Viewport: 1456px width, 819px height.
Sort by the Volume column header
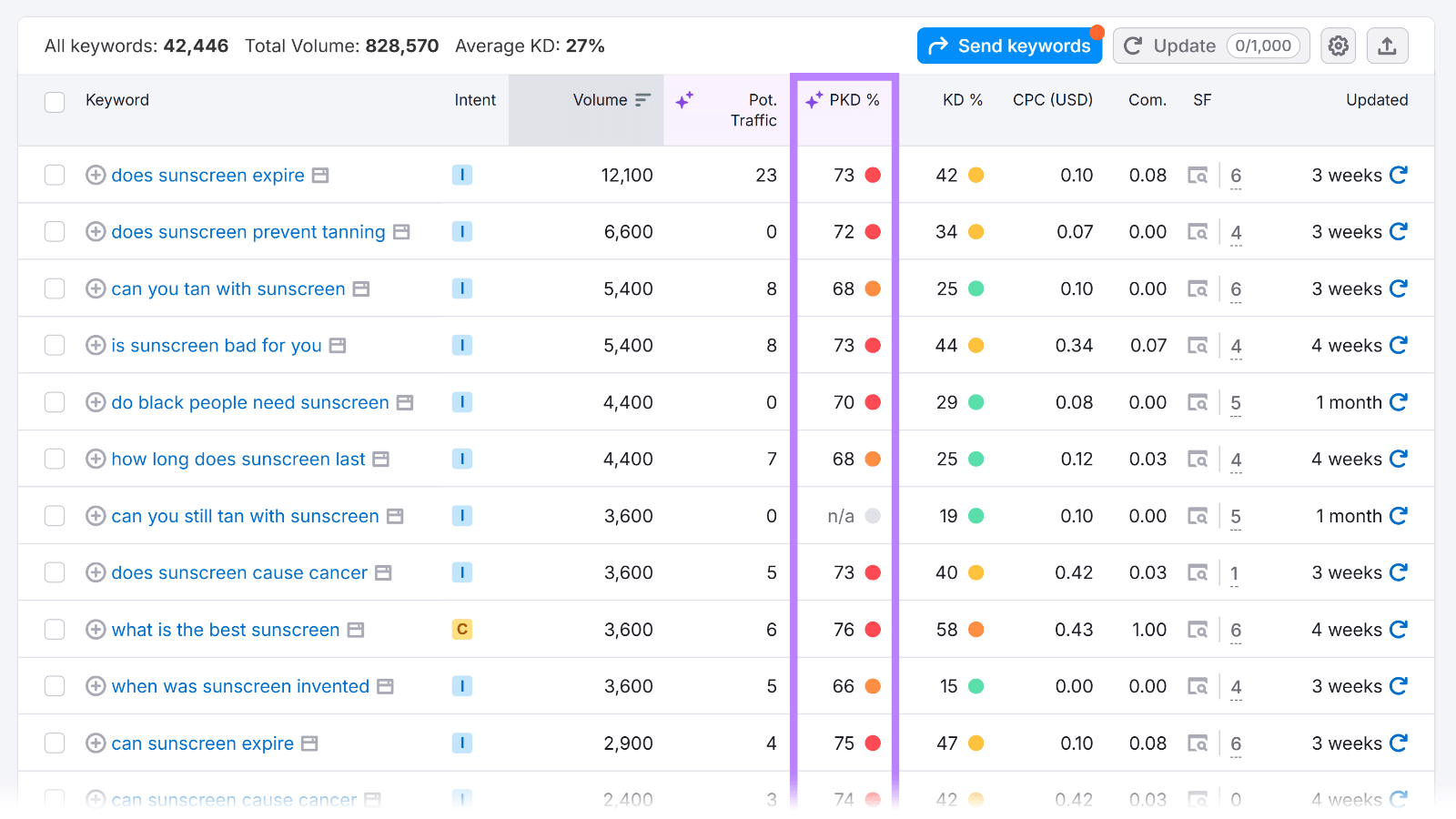click(601, 100)
